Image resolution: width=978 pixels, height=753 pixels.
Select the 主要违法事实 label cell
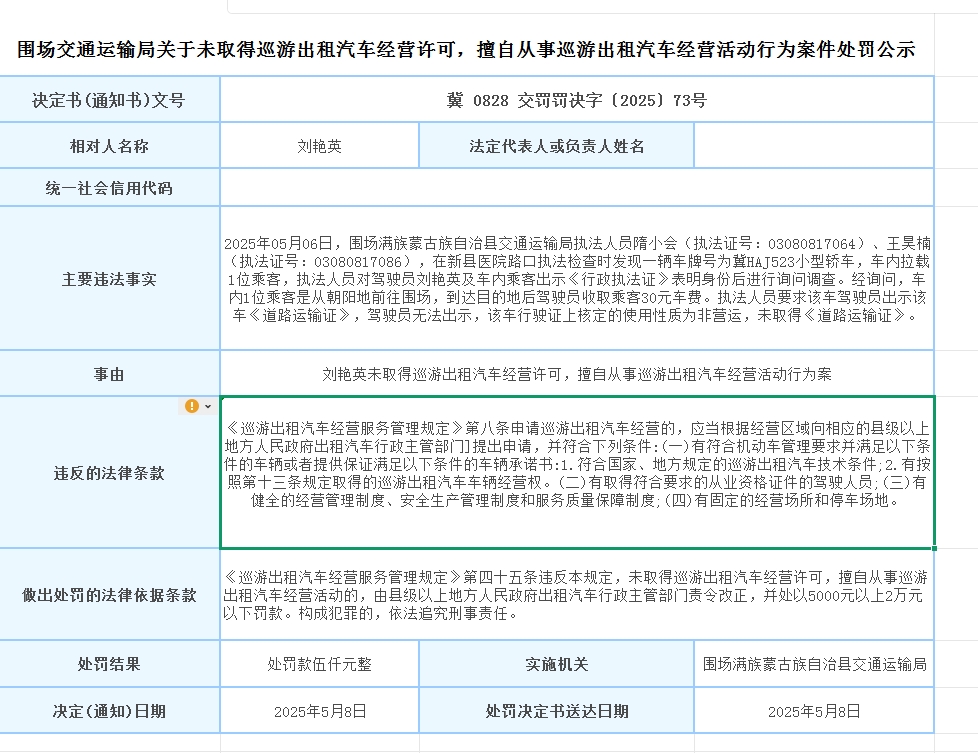(x=109, y=279)
